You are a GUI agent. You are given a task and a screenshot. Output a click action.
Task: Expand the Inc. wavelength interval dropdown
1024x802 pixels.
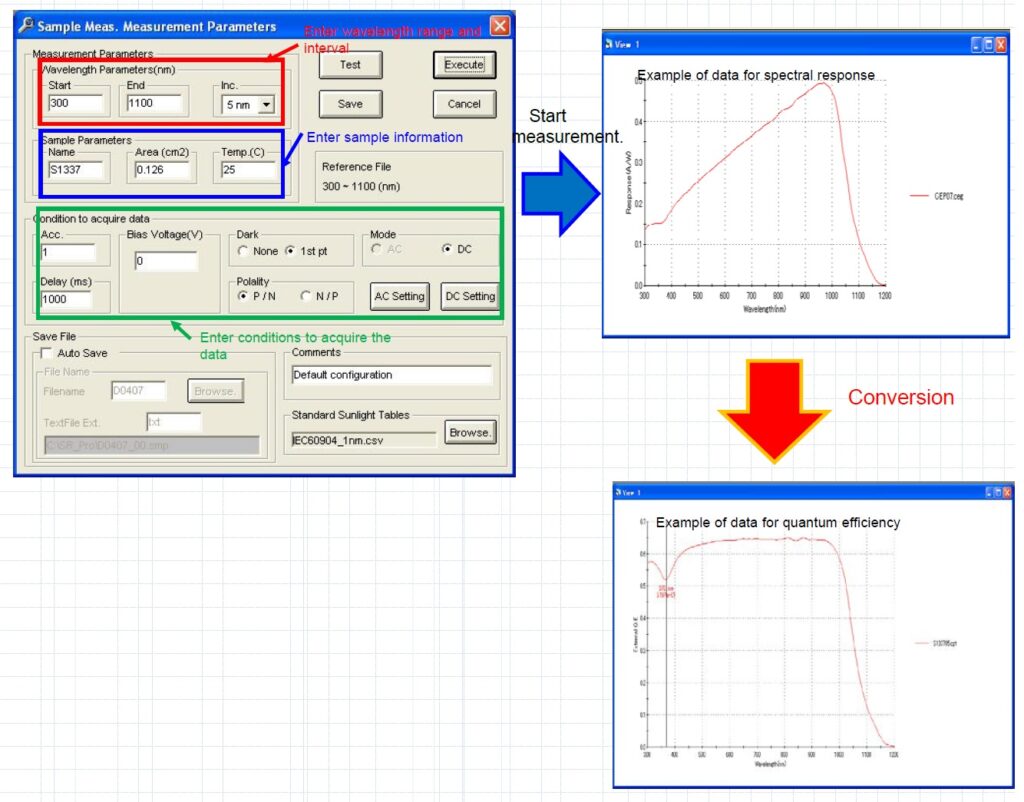click(266, 104)
